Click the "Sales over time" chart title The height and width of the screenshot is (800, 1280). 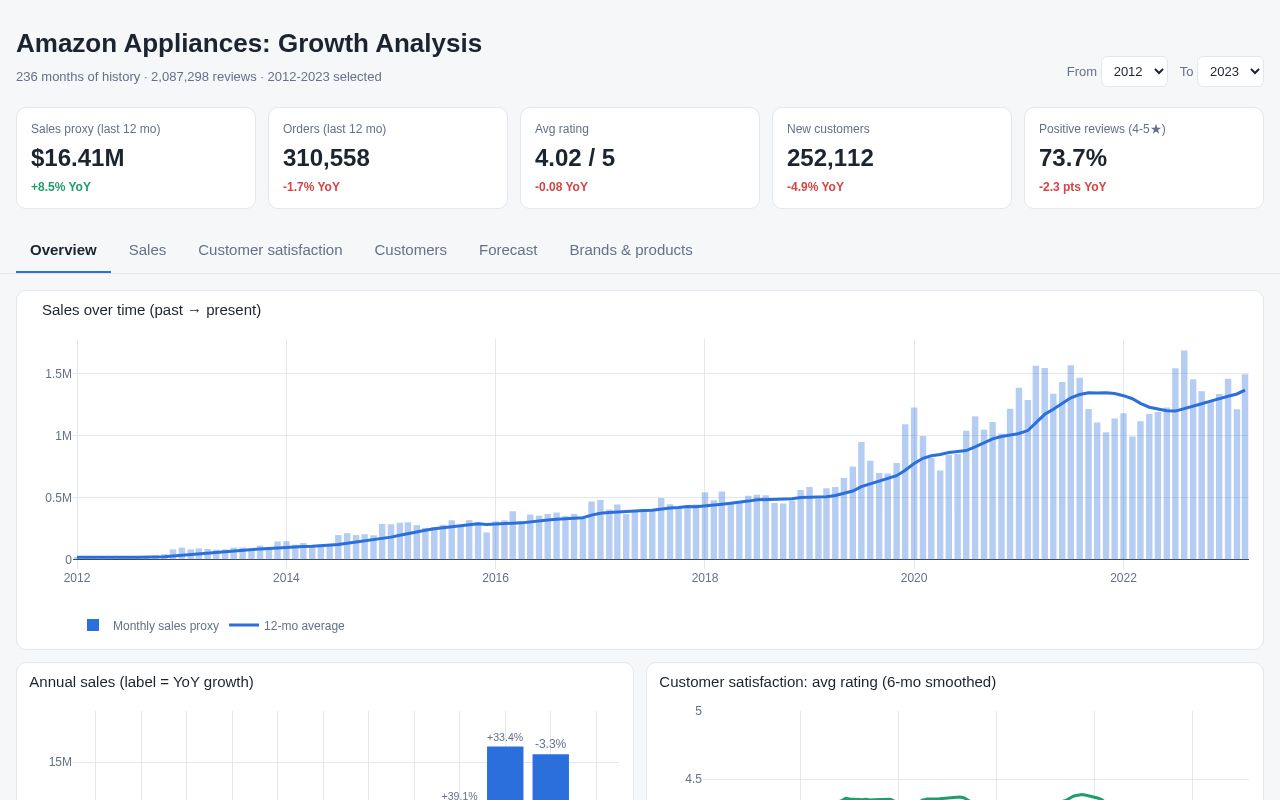[151, 310]
